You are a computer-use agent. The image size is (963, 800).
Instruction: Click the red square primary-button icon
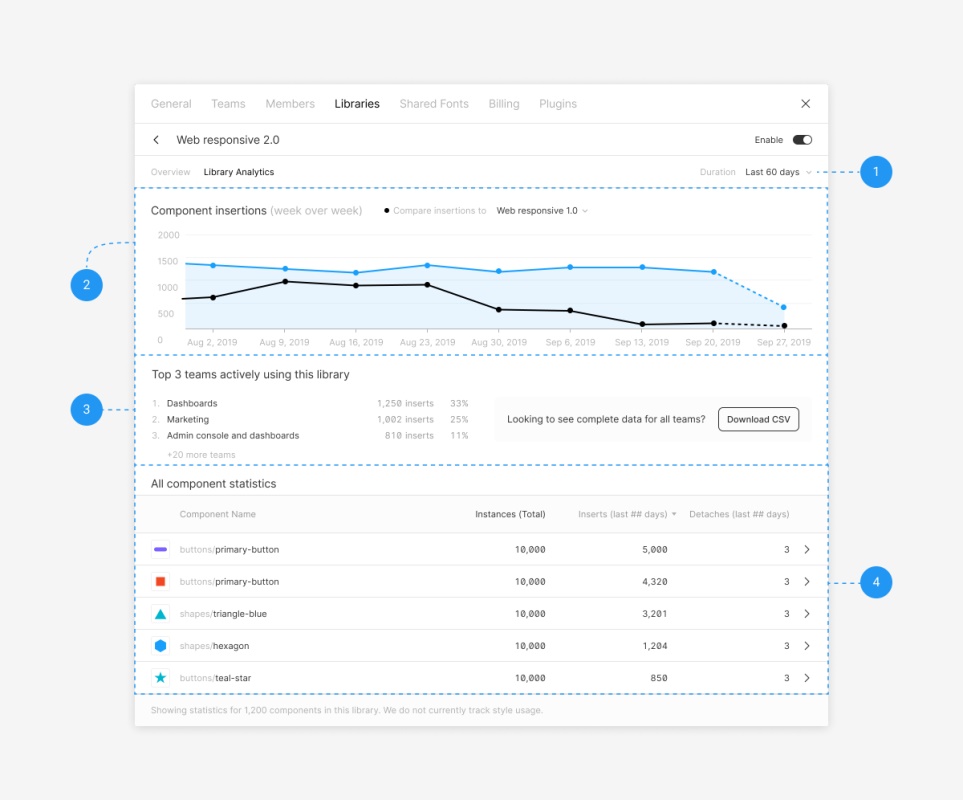(x=160, y=581)
